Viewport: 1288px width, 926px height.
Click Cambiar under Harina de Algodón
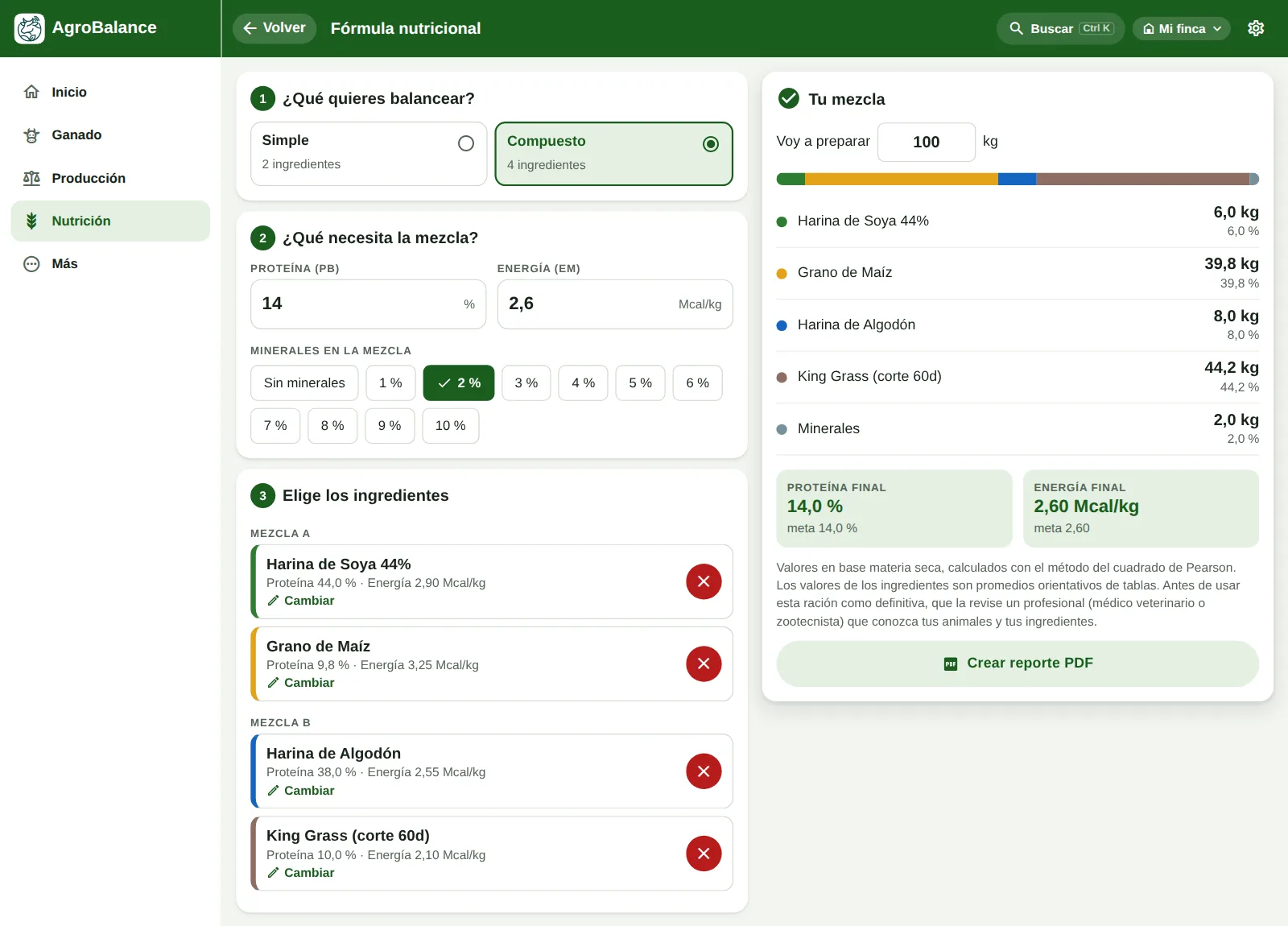(x=300, y=791)
